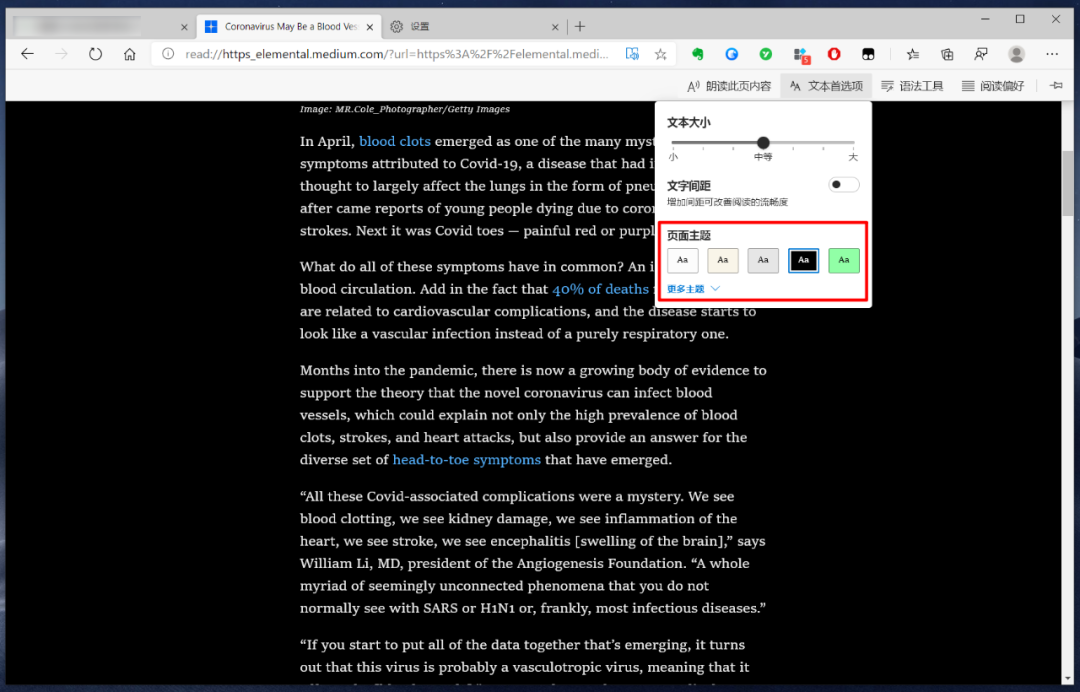Click the browser profile avatar icon
Viewport: 1080px width, 692px height.
(x=1016, y=54)
